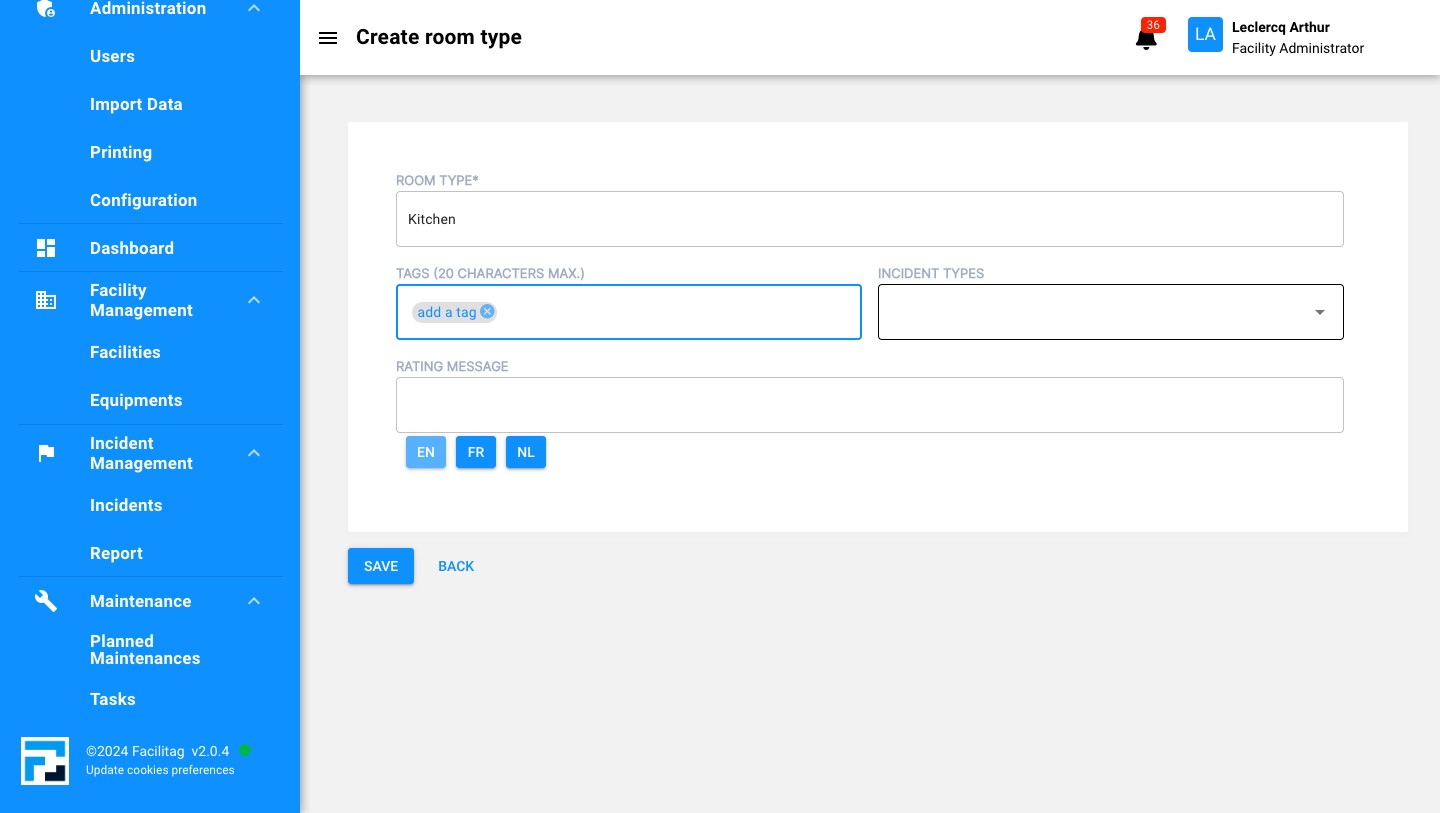Switch rating message language to FR
The width and height of the screenshot is (1440, 813).
[476, 452]
